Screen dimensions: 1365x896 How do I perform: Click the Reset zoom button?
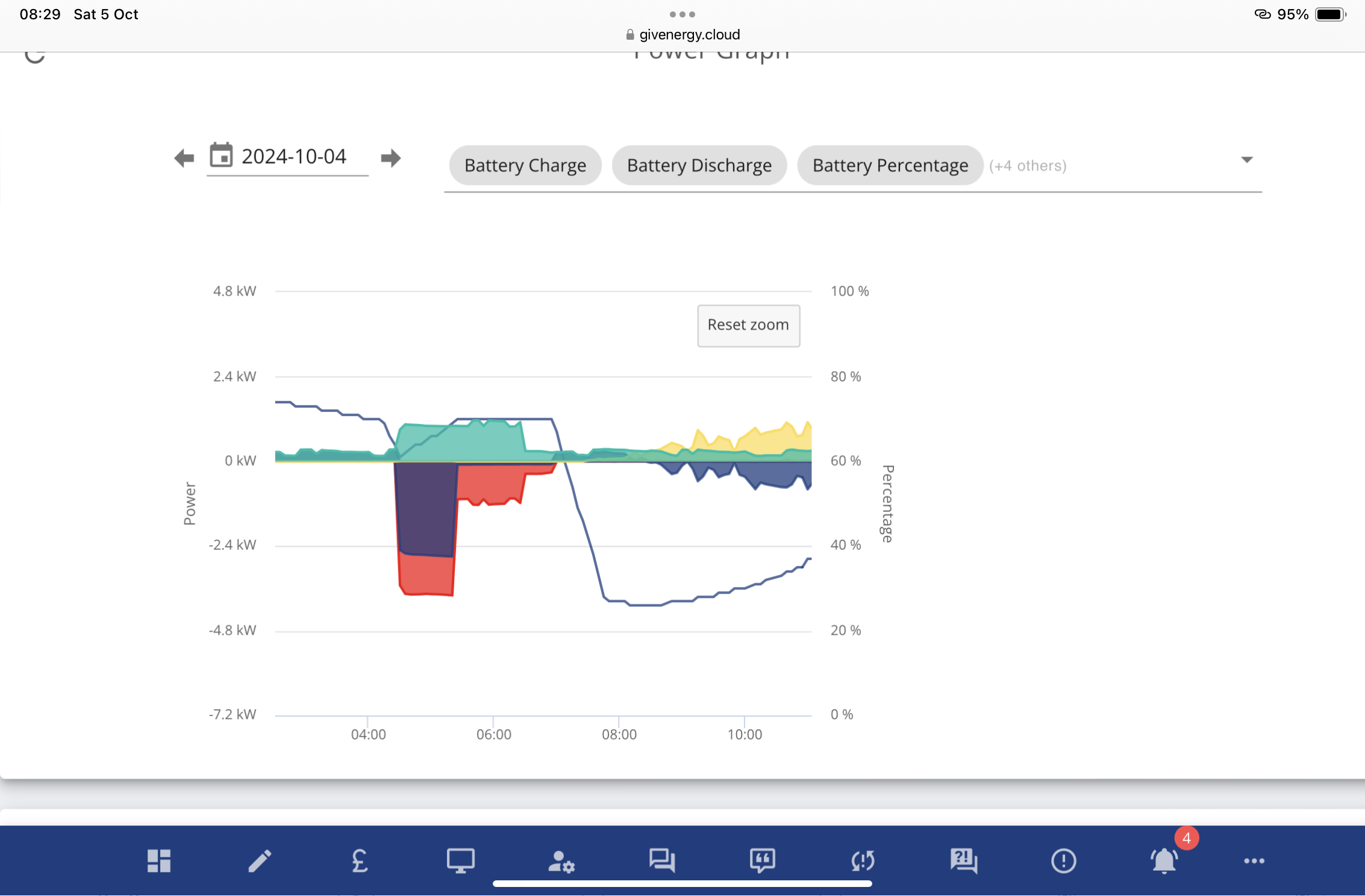click(748, 325)
